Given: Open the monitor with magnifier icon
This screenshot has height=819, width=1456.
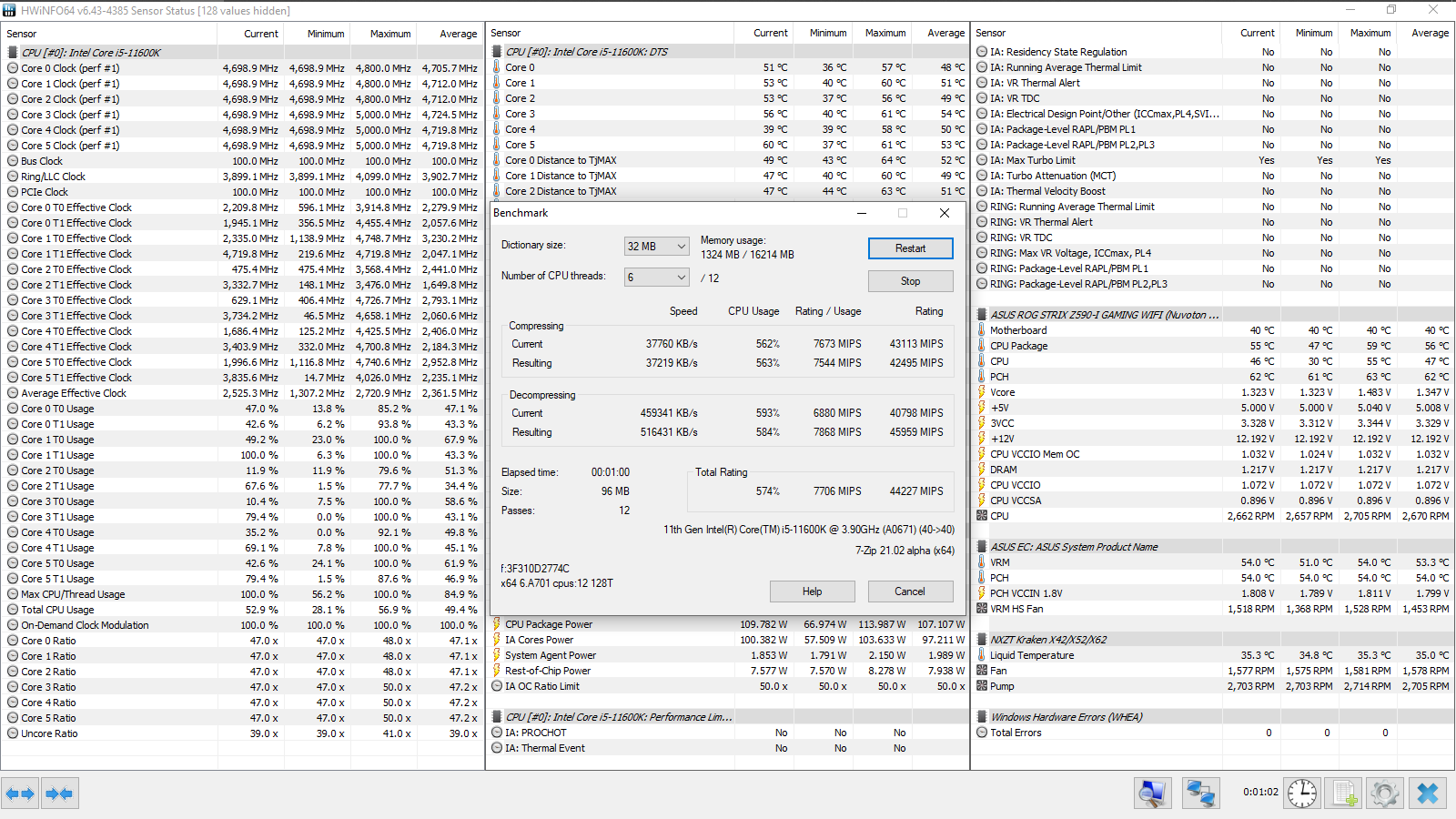Looking at the screenshot, I should 1152,794.
